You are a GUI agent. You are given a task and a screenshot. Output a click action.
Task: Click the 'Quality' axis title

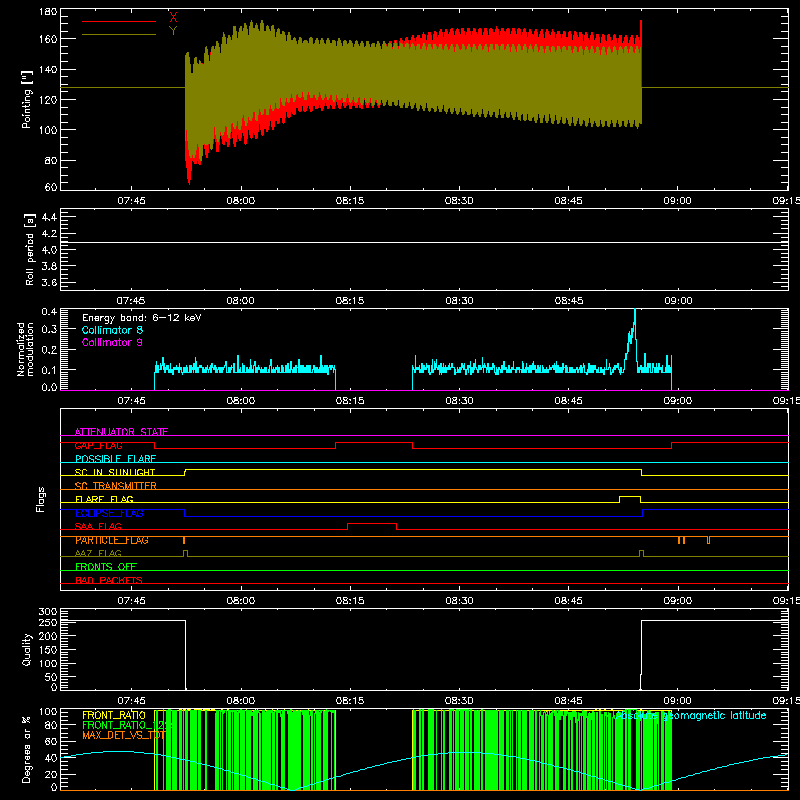coord(27,649)
